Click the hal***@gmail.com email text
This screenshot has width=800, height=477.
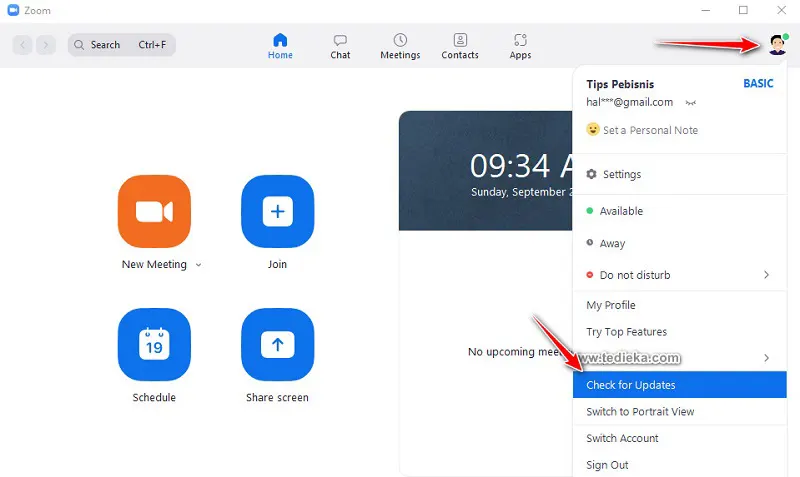click(x=630, y=102)
